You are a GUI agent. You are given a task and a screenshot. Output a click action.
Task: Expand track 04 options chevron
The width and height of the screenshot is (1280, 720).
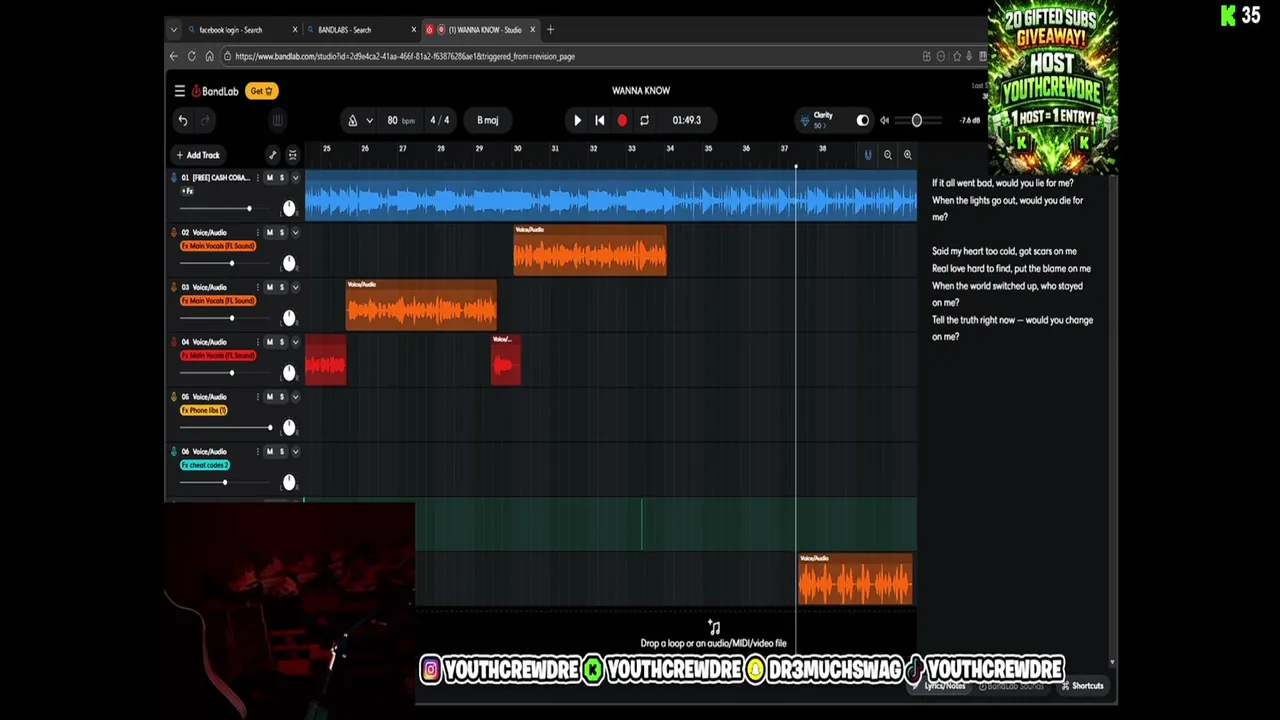[295, 342]
